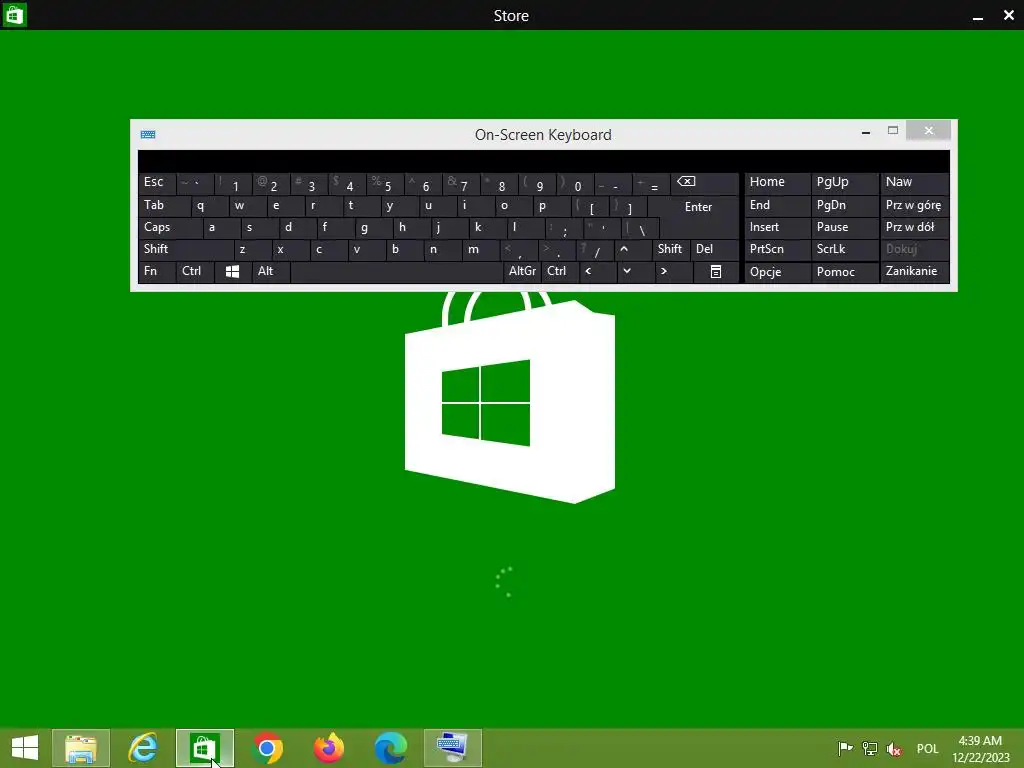Click the Windows logo key on keyboard
1024x768 pixels.
click(x=232, y=272)
